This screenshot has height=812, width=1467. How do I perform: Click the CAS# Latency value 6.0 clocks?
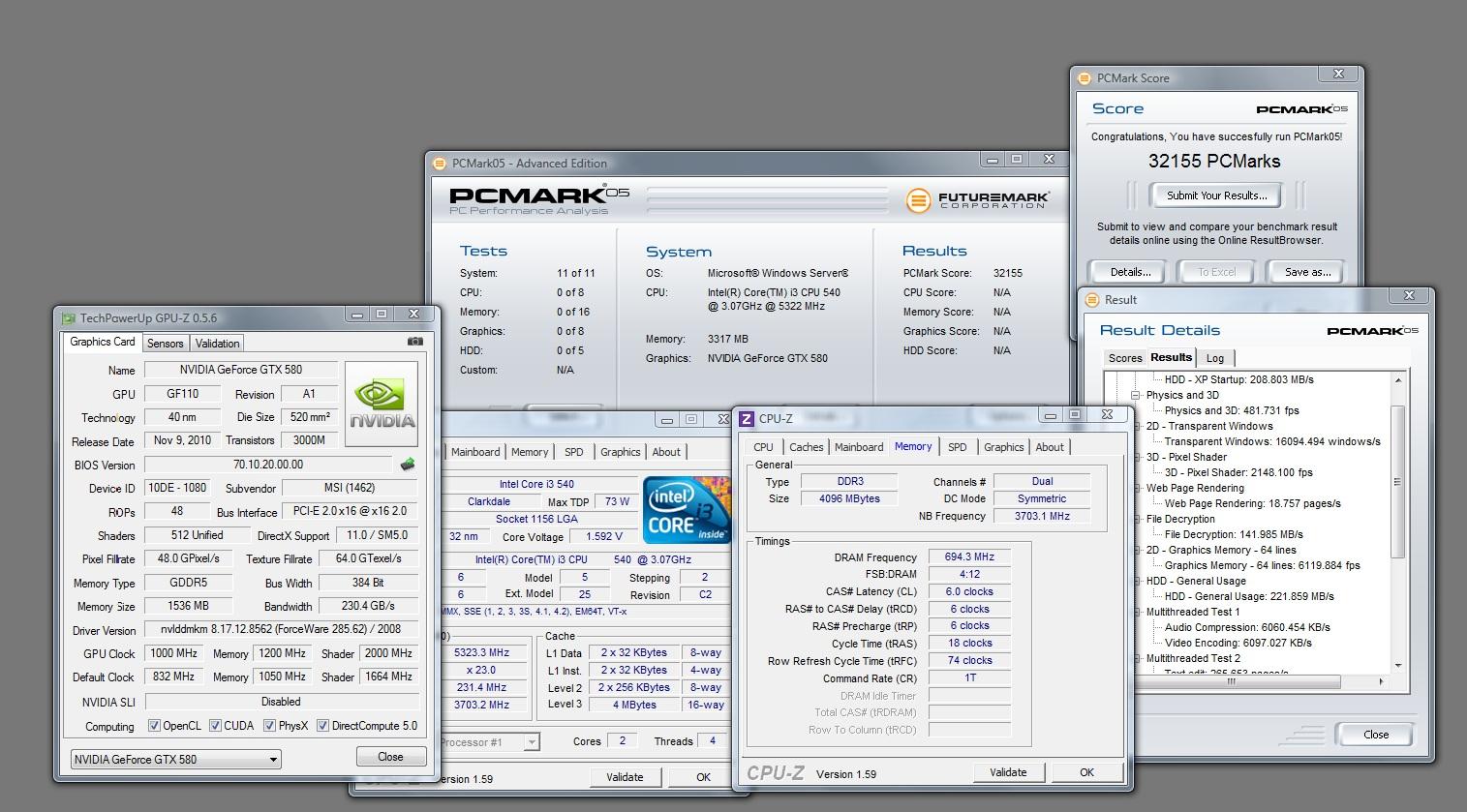[969, 592]
